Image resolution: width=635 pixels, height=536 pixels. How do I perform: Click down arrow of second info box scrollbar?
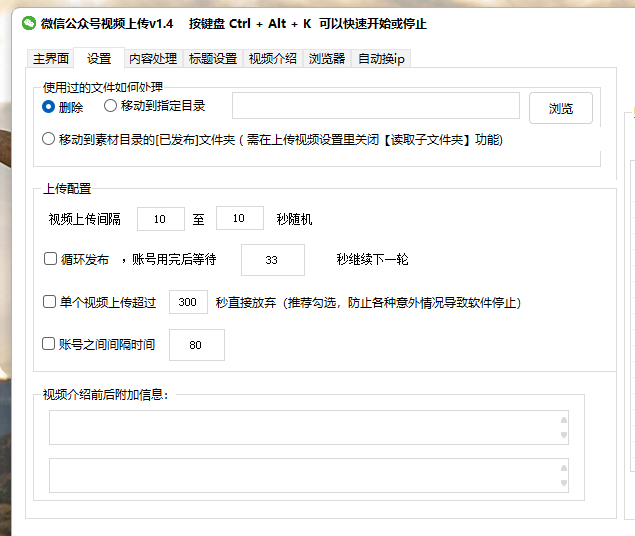pos(564,483)
